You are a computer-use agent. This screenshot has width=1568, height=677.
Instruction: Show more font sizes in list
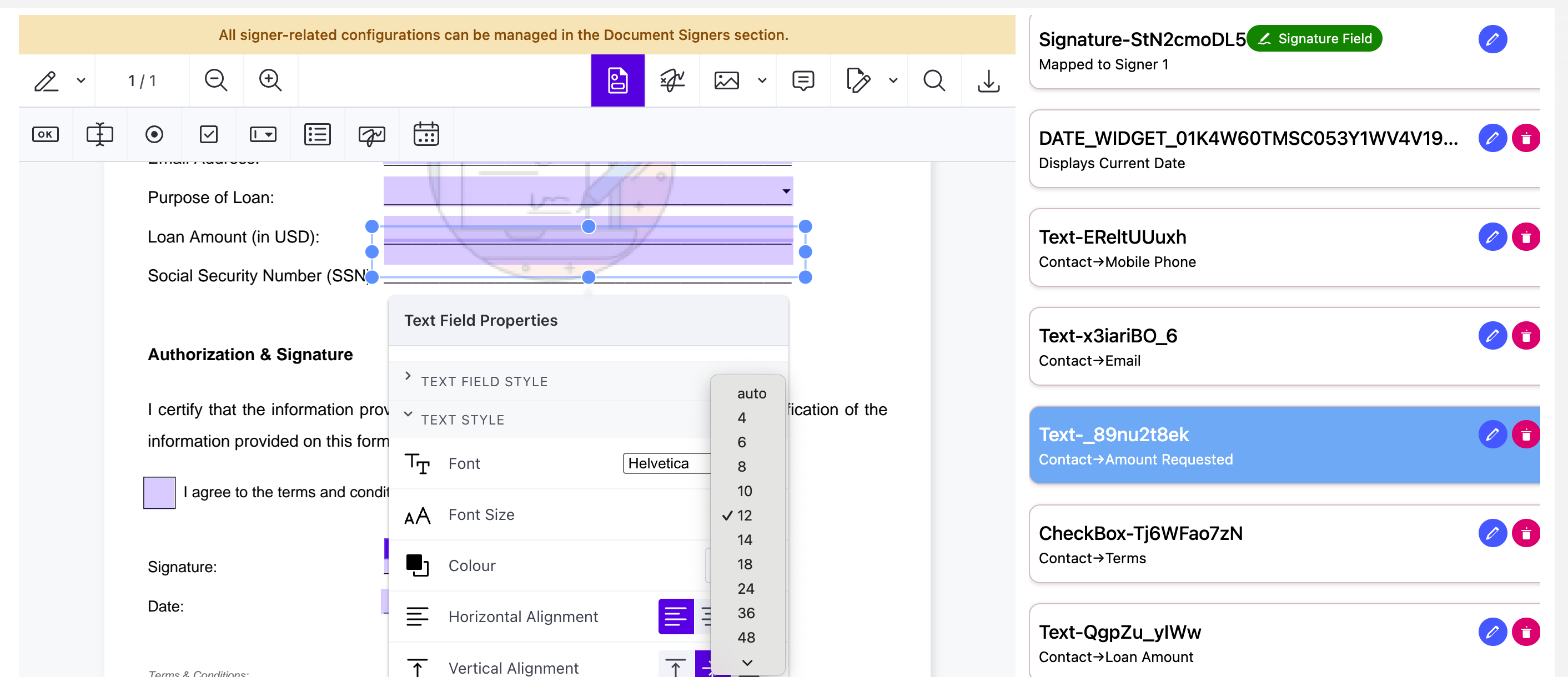click(x=747, y=662)
